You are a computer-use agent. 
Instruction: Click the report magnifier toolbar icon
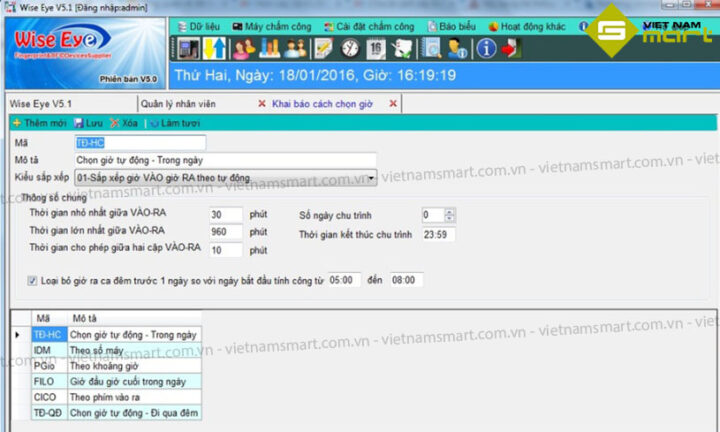(431, 48)
